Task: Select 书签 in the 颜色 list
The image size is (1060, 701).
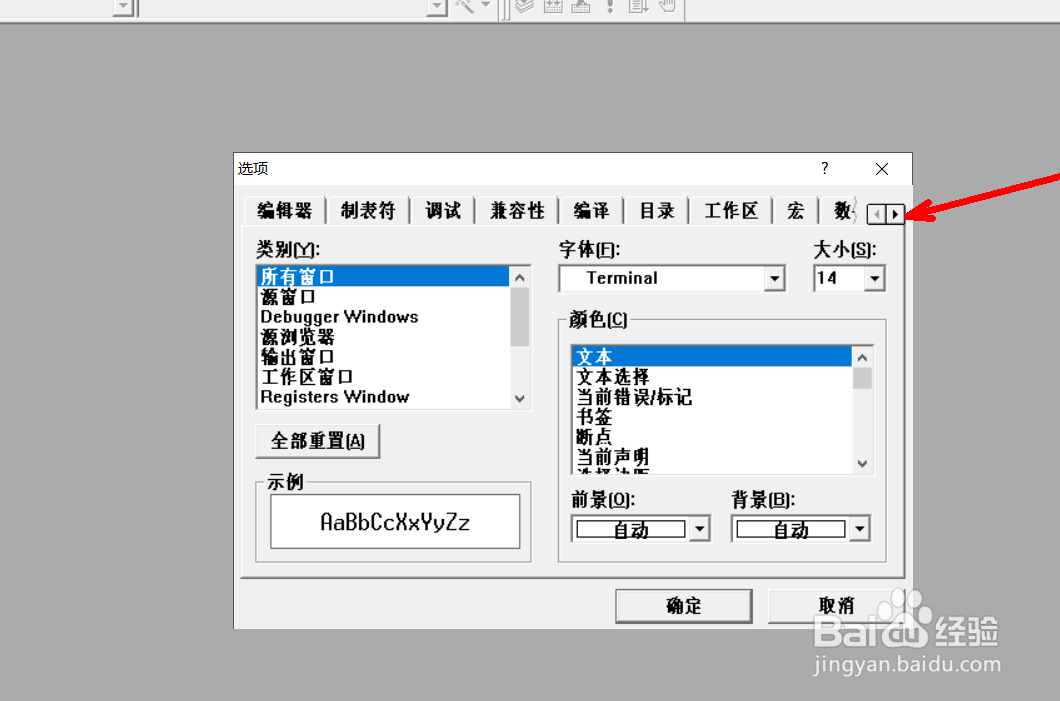Action: pyautogui.click(x=594, y=417)
